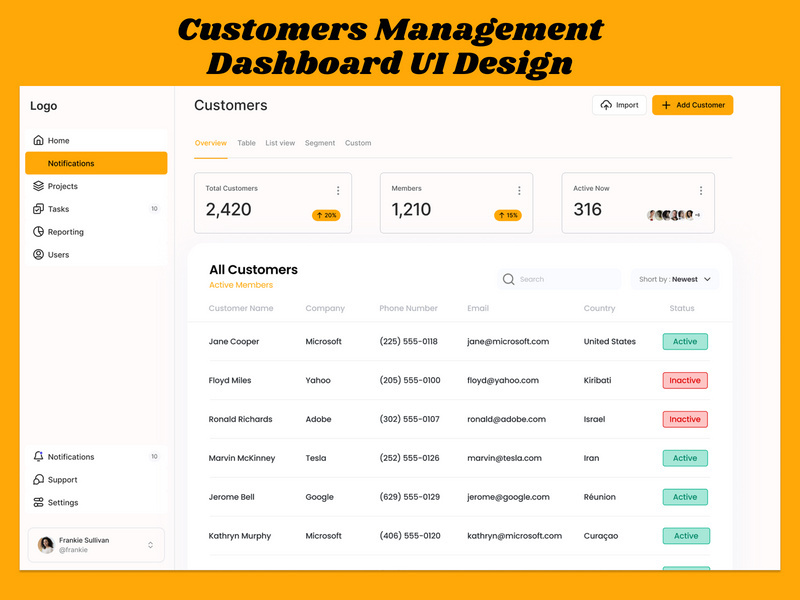Screen dimensions: 800x600
Task: Click the Add Customer button
Action: click(x=692, y=104)
